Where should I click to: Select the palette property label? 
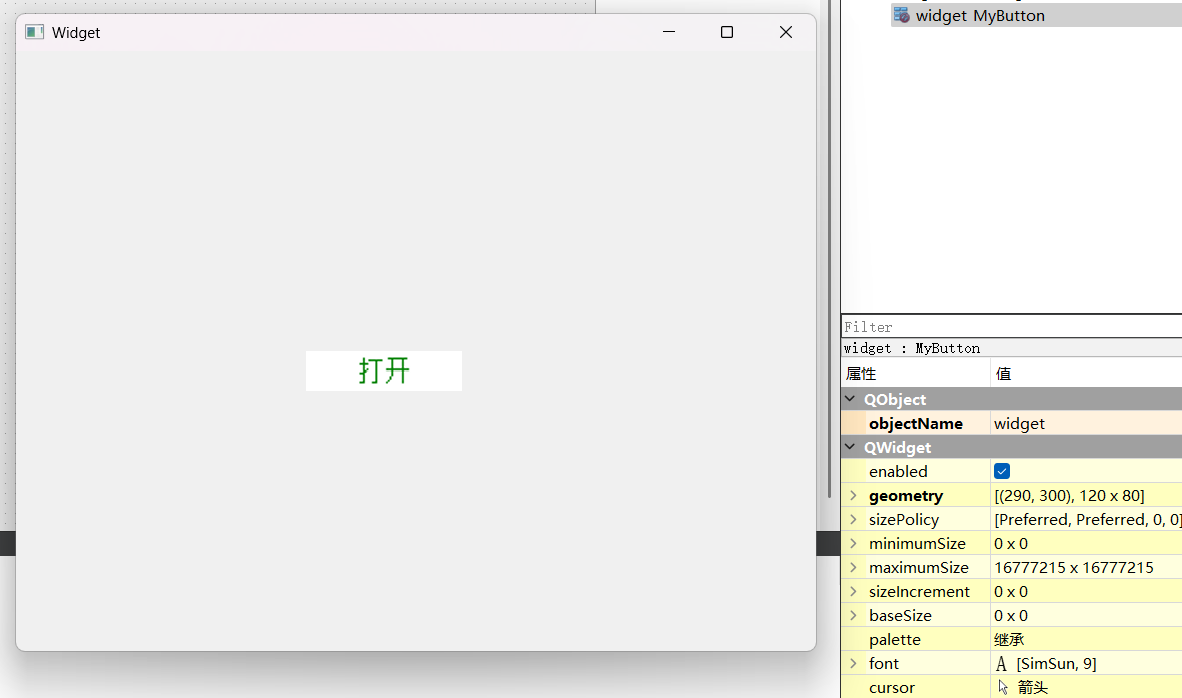[895, 640]
